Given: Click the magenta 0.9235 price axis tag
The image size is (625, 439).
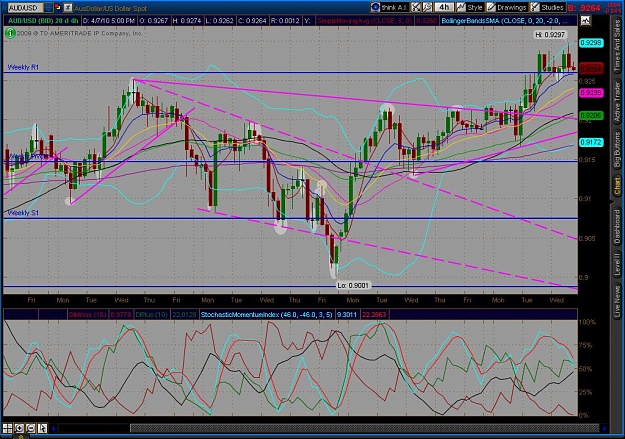Looking at the screenshot, I should 591,93.
